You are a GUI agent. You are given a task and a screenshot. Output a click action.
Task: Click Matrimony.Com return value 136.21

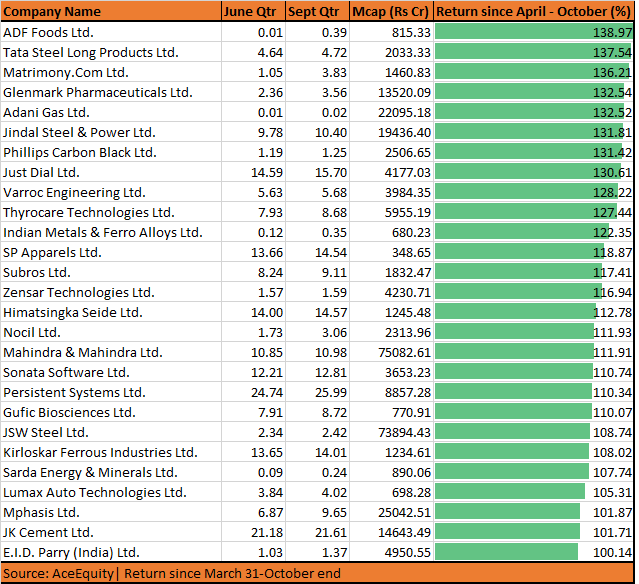612,72
